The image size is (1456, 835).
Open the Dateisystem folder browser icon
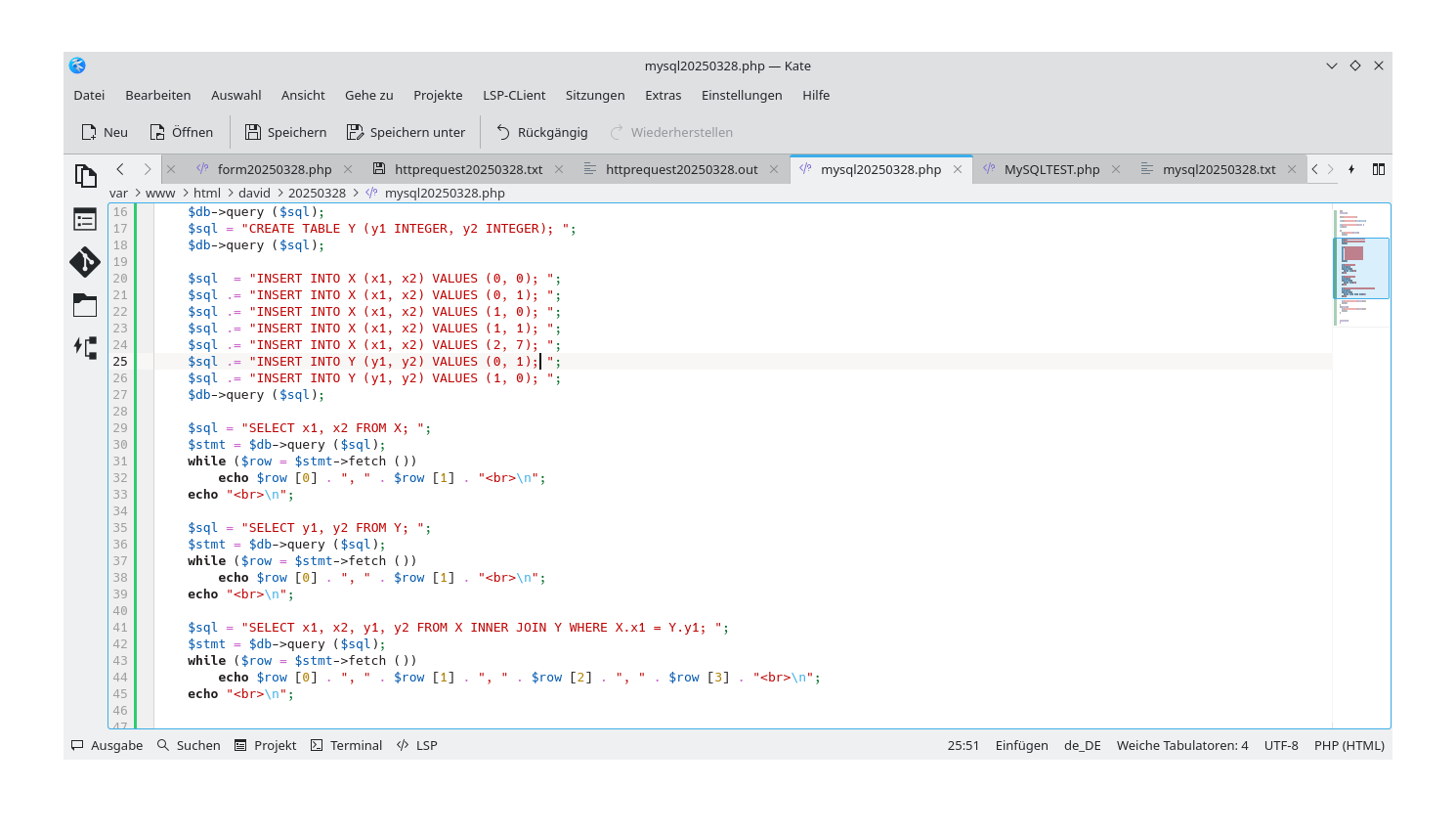(85, 304)
